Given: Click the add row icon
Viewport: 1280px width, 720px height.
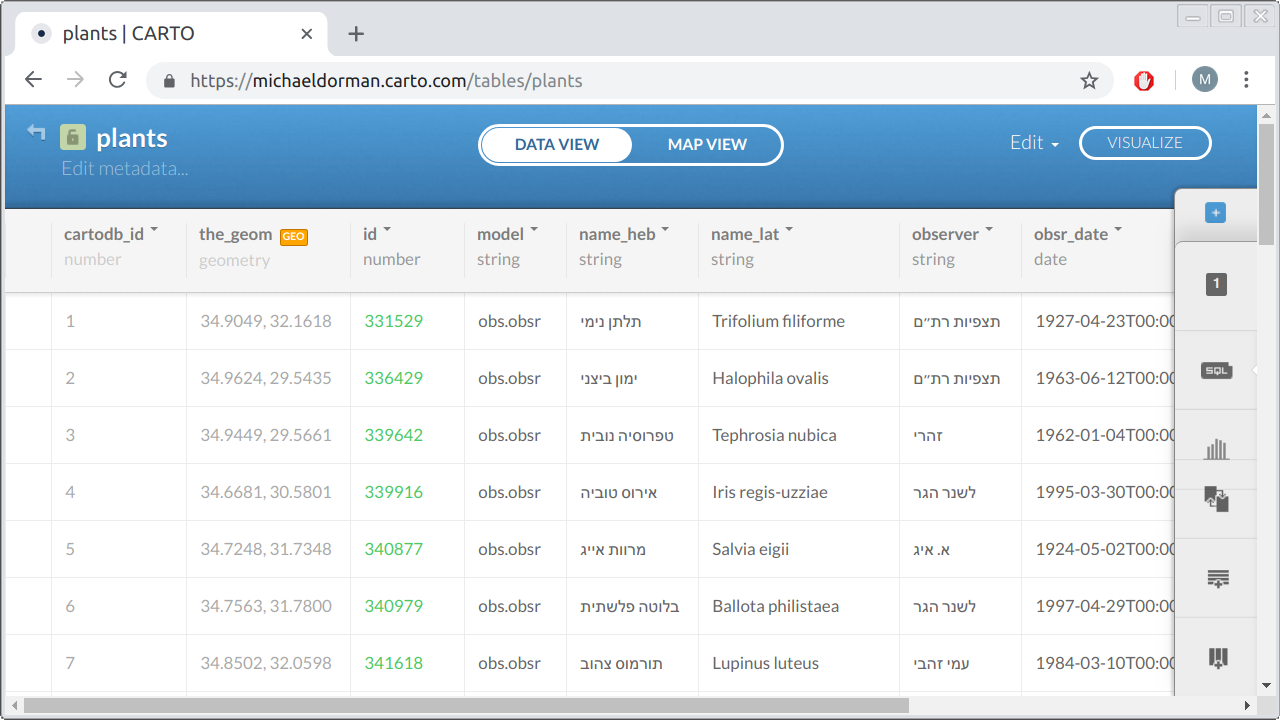Looking at the screenshot, I should [1217, 579].
